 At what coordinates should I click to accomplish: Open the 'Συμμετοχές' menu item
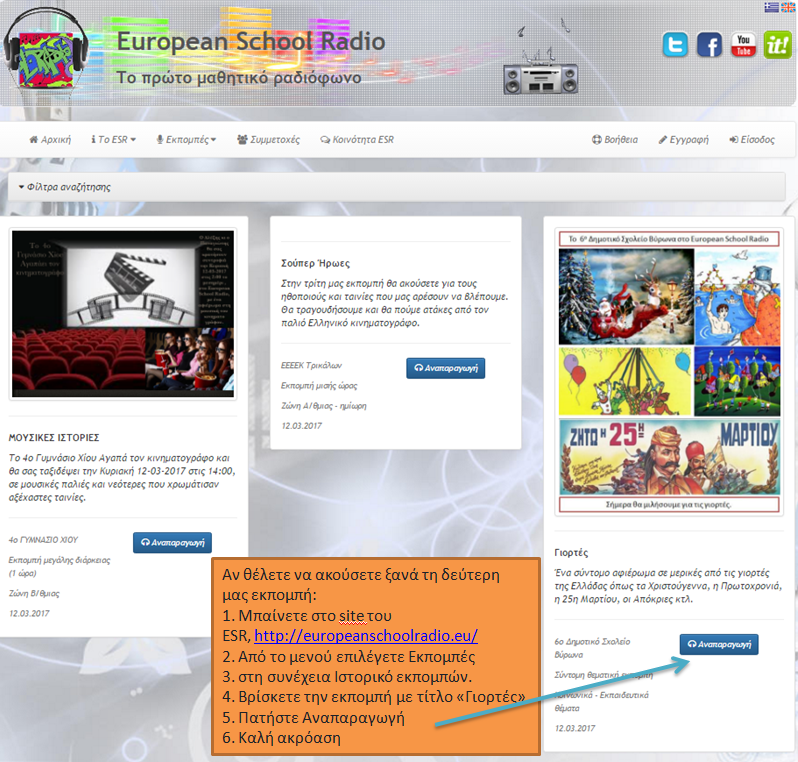click(268, 140)
